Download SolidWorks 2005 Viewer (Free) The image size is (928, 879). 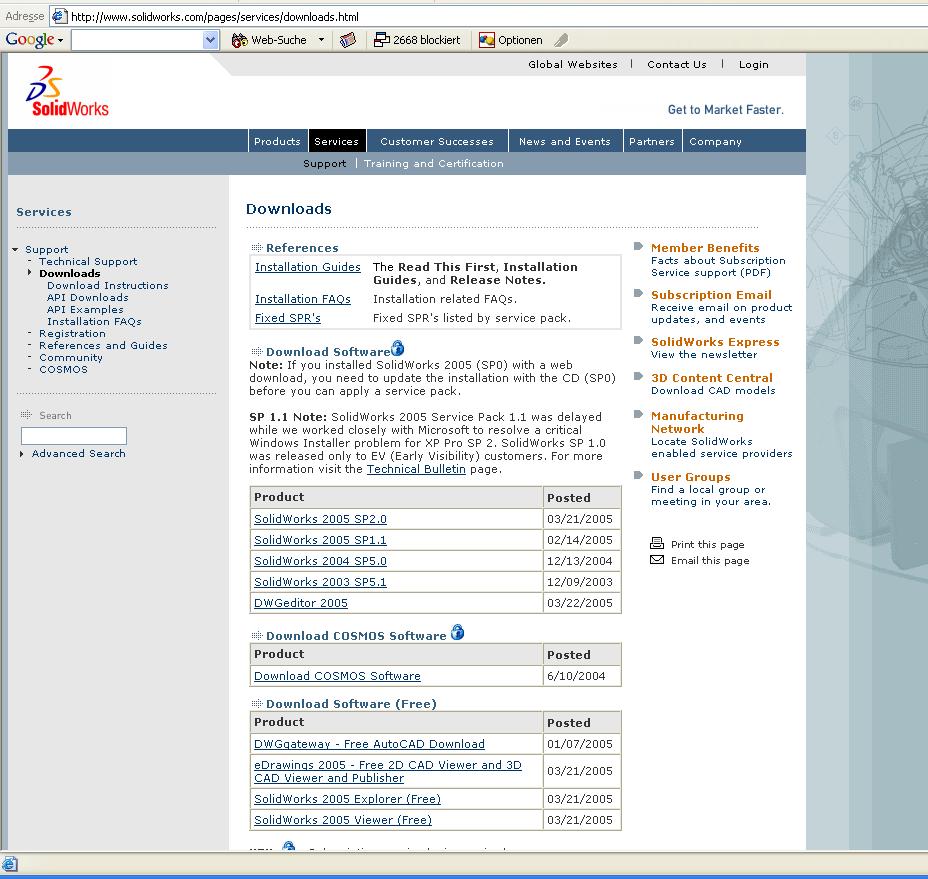(343, 820)
